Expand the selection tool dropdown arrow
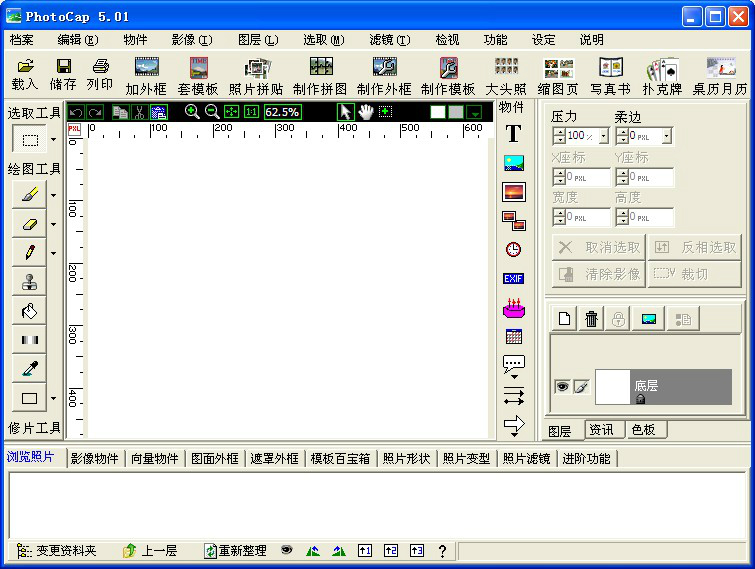Screen dimensions: 755x569 pyautogui.click(x=54, y=141)
